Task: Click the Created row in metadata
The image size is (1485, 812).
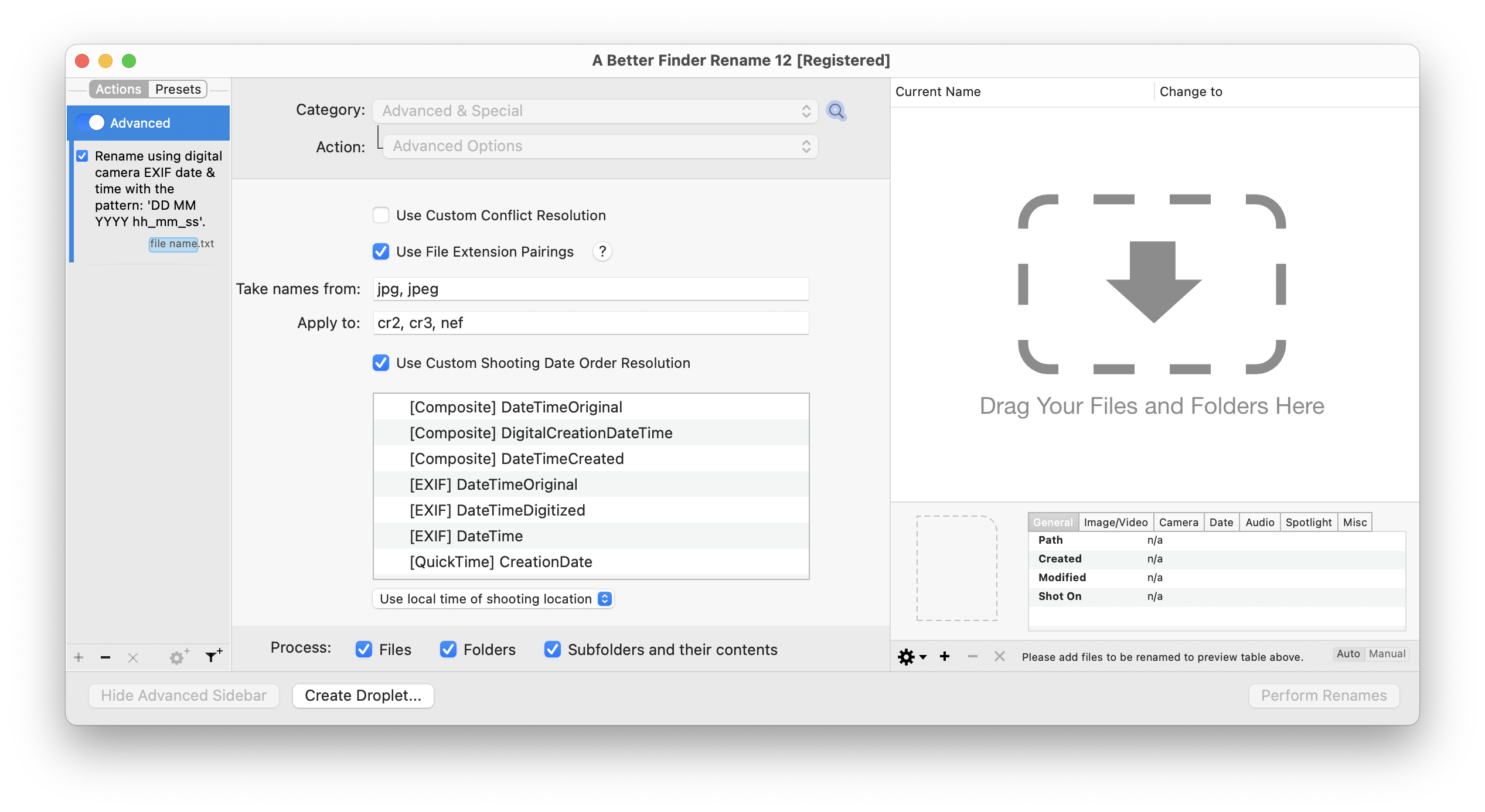Action: pyautogui.click(x=1217, y=559)
